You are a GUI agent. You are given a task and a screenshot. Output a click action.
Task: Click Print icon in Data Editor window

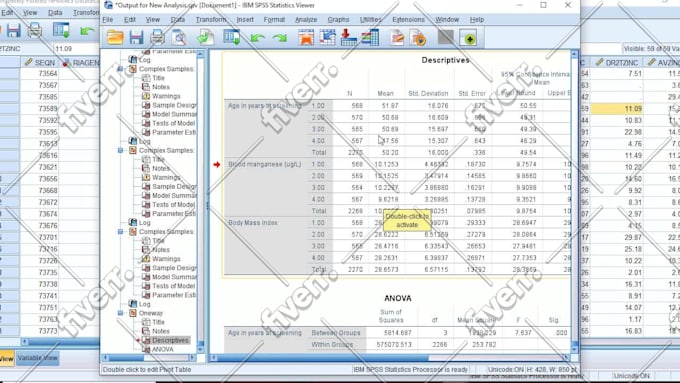35,31
